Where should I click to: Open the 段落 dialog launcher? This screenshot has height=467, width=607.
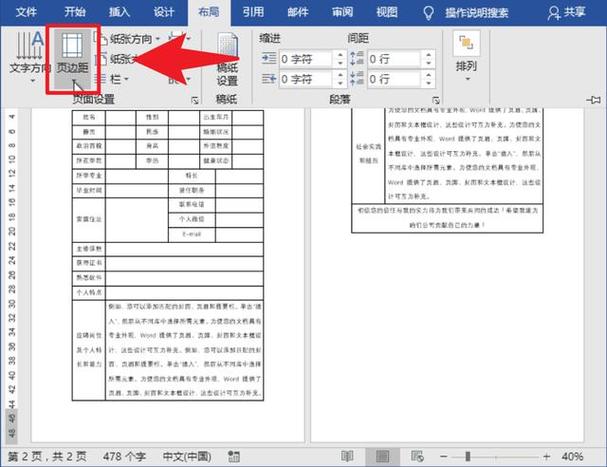[436, 101]
